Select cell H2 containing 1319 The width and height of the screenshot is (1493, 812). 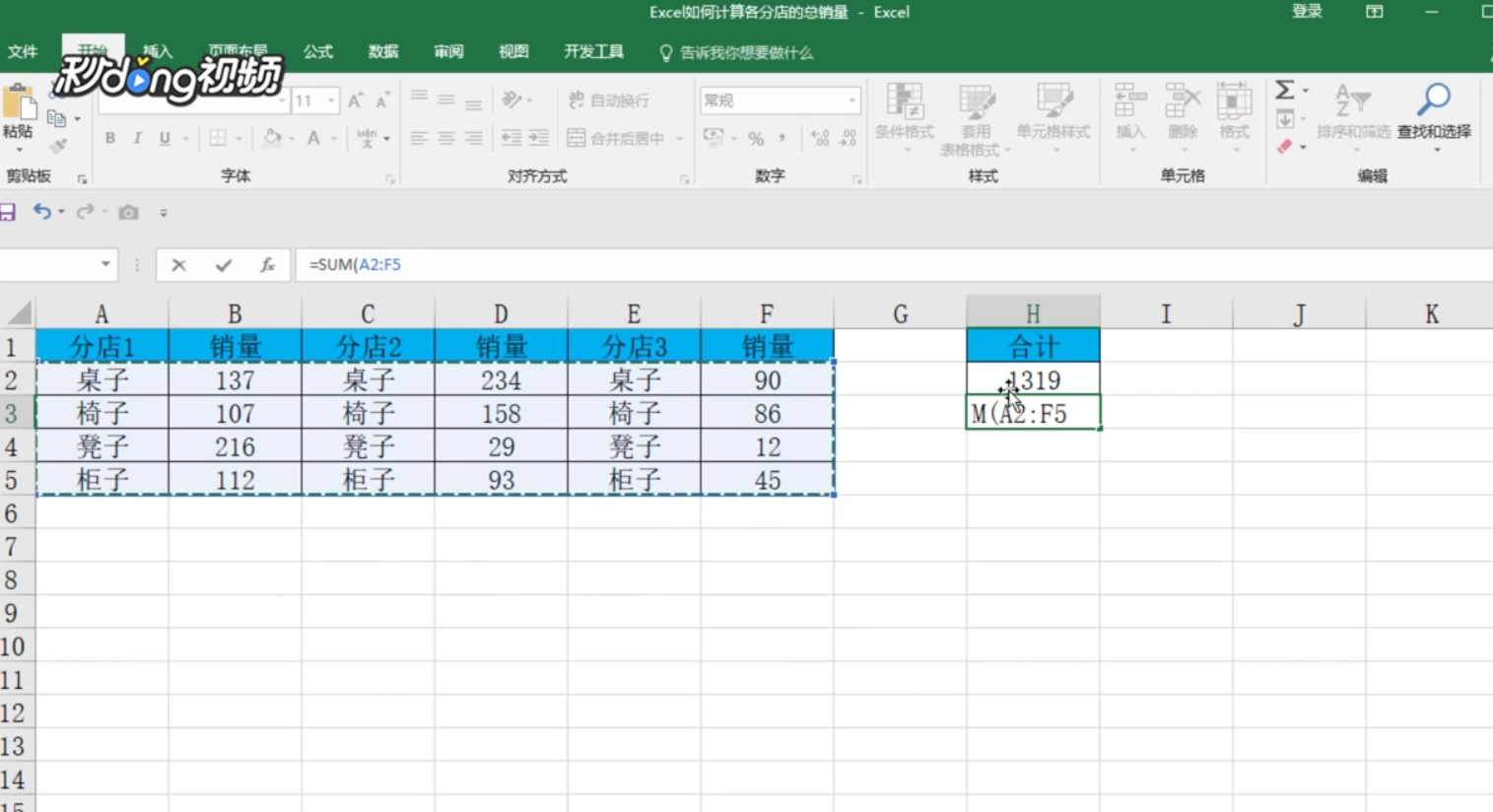click(1033, 380)
